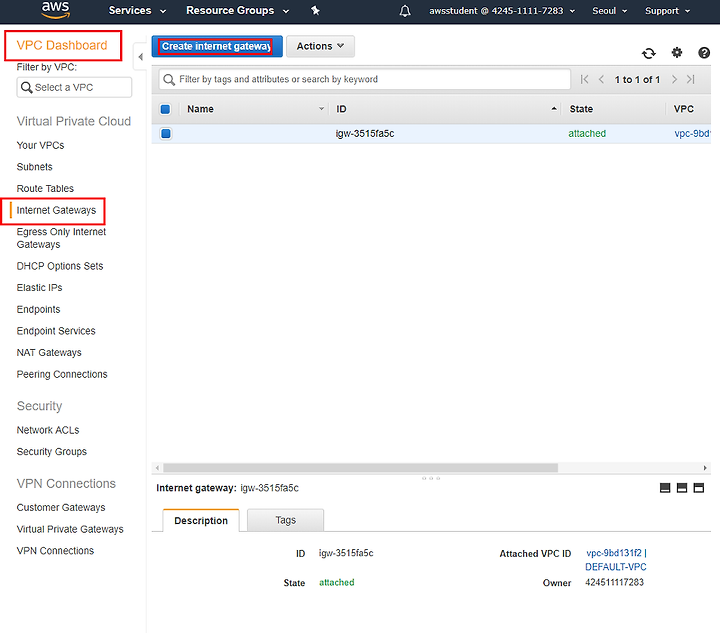Switch to the Description tab
This screenshot has width=720, height=633.
(201, 521)
